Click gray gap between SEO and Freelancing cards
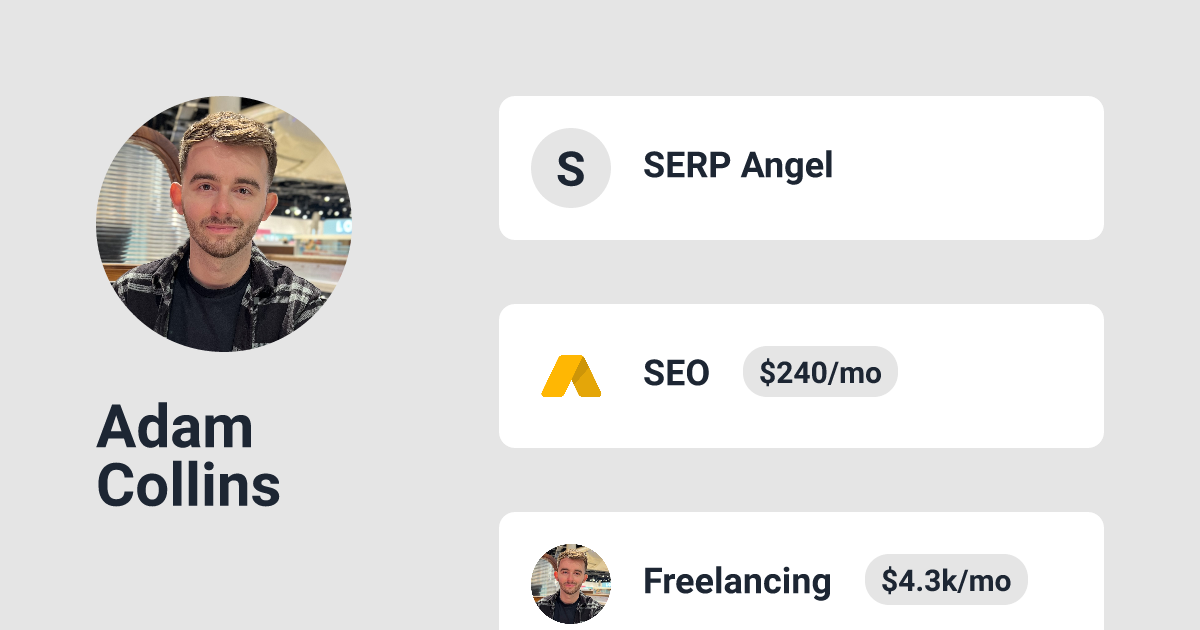The width and height of the screenshot is (1200, 630). pos(800,480)
